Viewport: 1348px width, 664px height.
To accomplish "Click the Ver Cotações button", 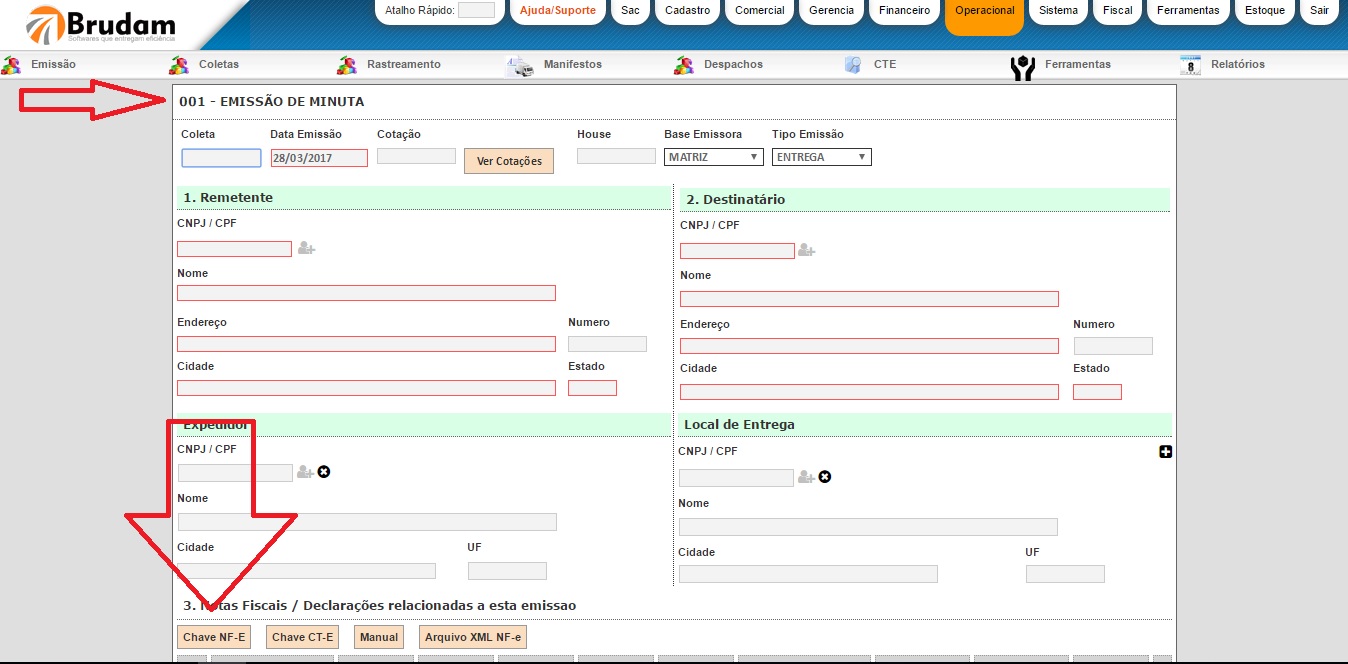I will (509, 161).
